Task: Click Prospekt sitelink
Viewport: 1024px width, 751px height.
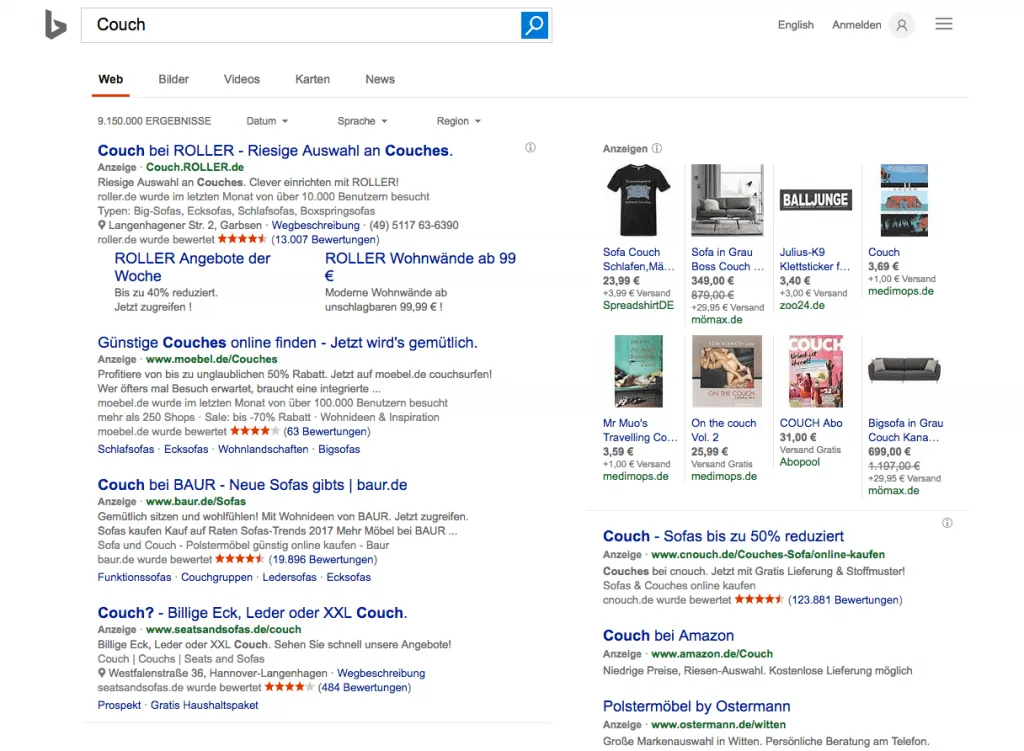Action: click(119, 705)
